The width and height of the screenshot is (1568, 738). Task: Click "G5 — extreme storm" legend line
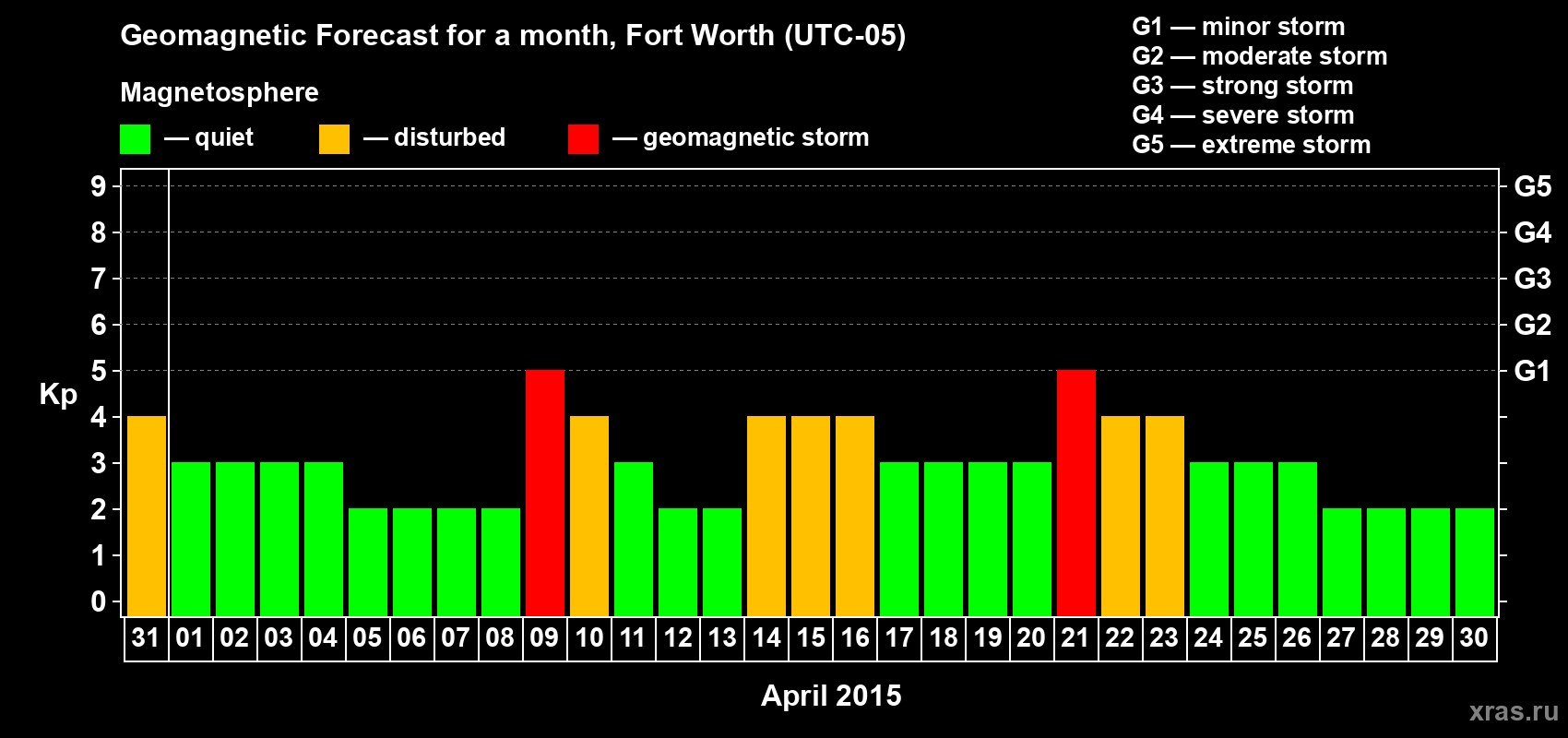click(1252, 145)
